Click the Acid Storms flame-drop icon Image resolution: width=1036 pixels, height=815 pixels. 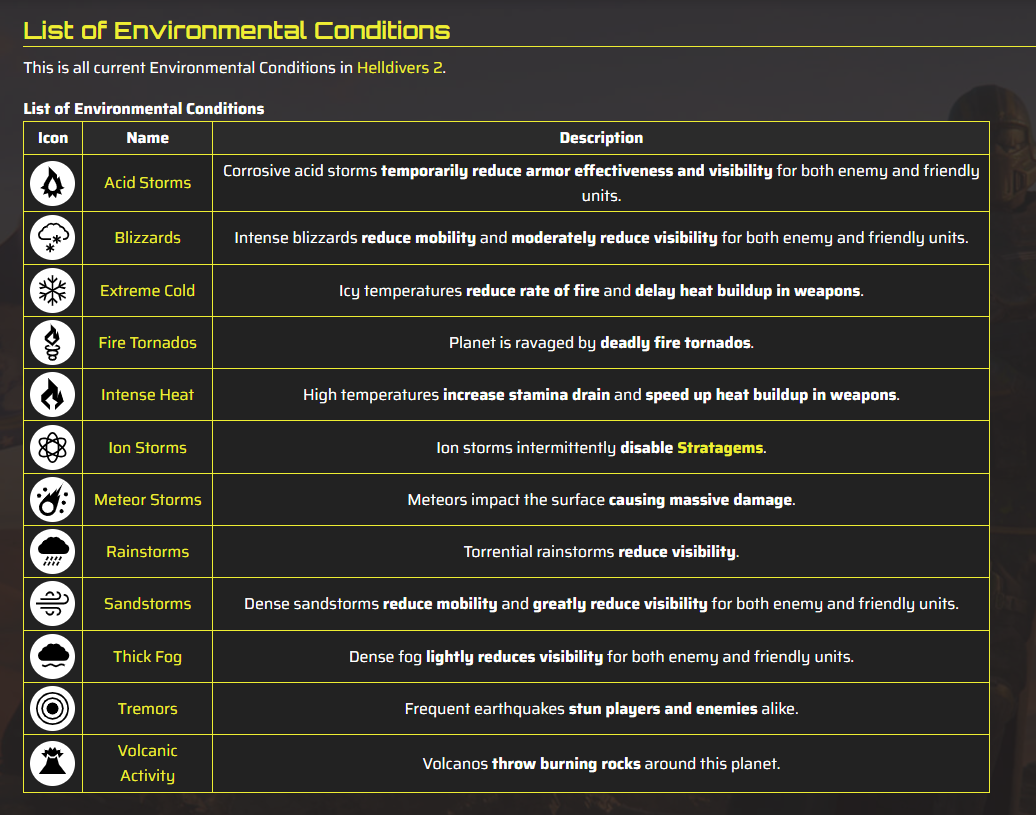pyautogui.click(x=52, y=184)
